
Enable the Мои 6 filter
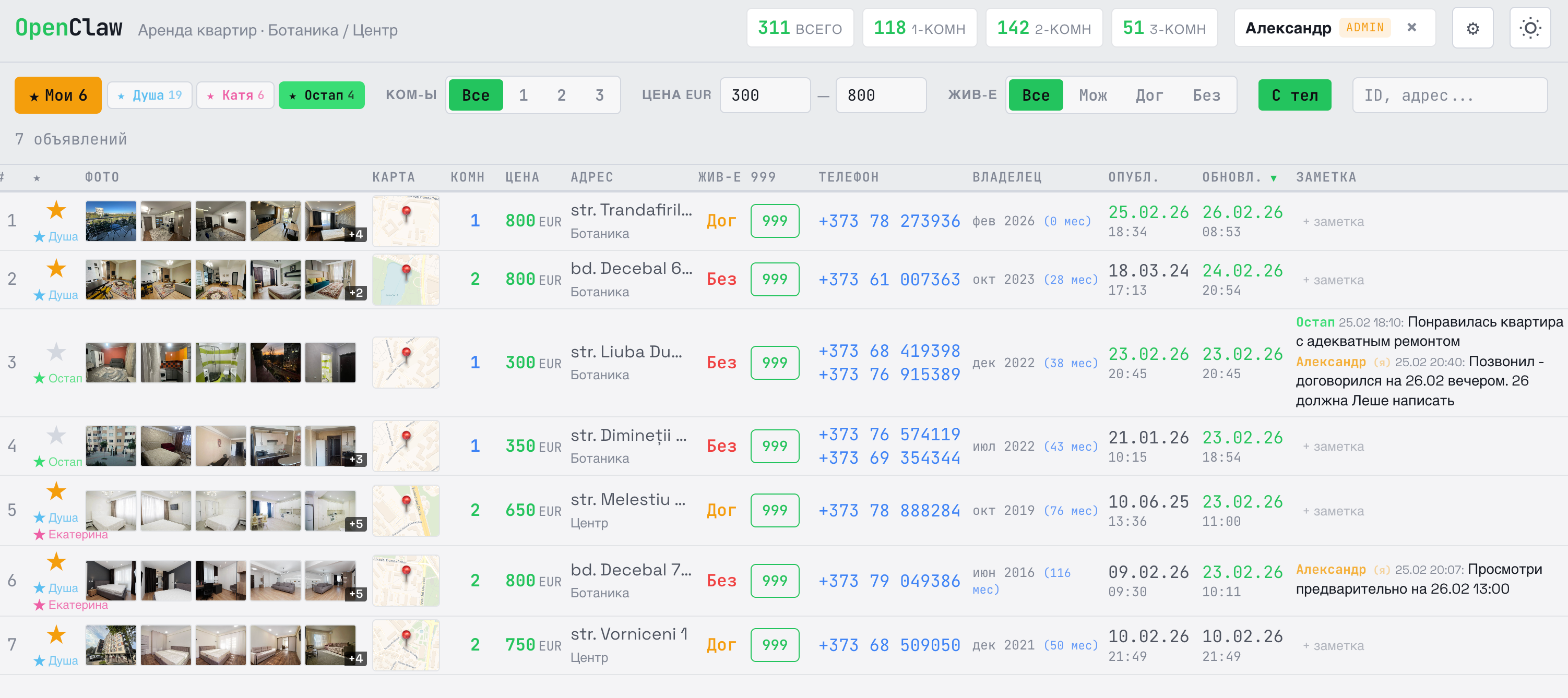(x=58, y=95)
